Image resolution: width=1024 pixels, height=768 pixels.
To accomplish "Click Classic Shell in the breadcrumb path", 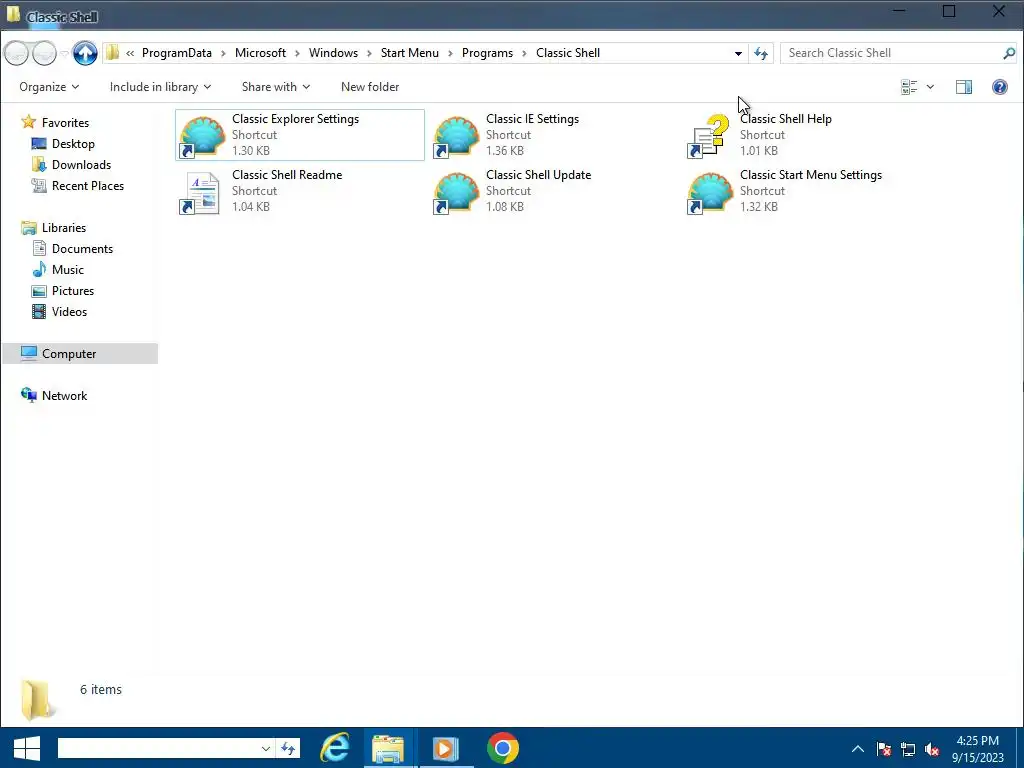I will pyautogui.click(x=568, y=53).
